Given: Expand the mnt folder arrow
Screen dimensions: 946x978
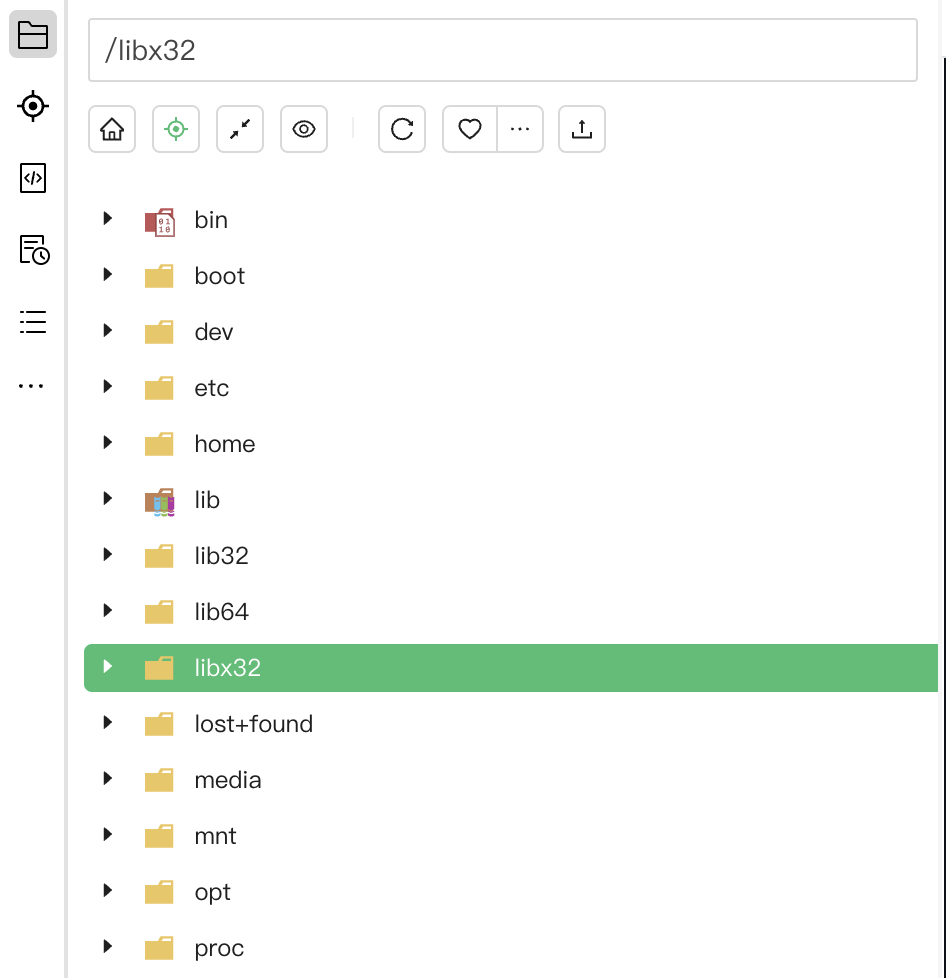Looking at the screenshot, I should tap(107, 835).
